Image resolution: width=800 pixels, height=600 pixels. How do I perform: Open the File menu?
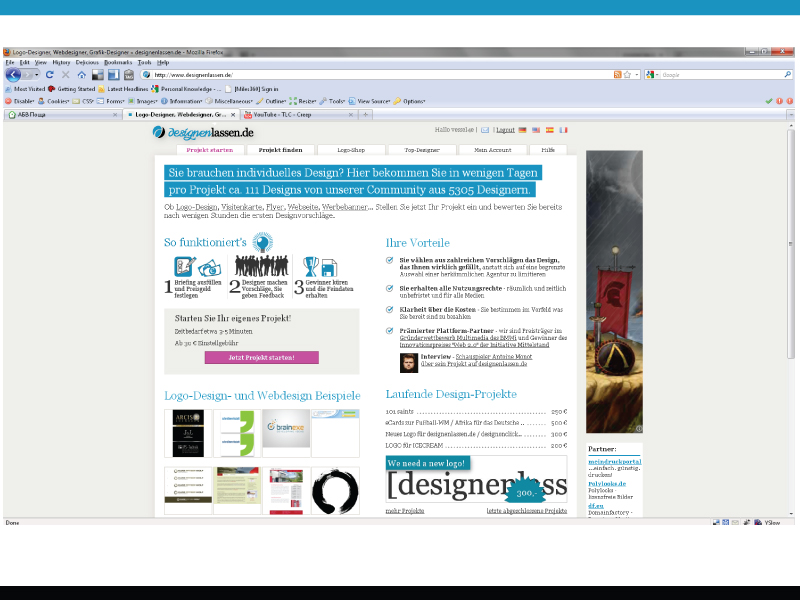pos(10,62)
